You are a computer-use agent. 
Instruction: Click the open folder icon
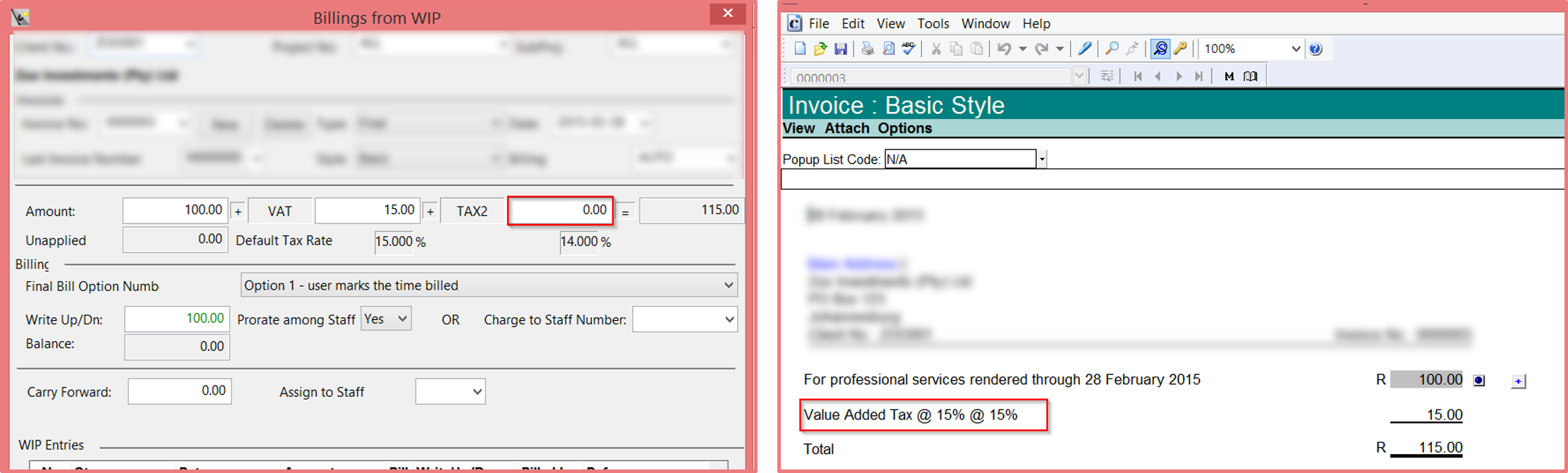pos(820,49)
